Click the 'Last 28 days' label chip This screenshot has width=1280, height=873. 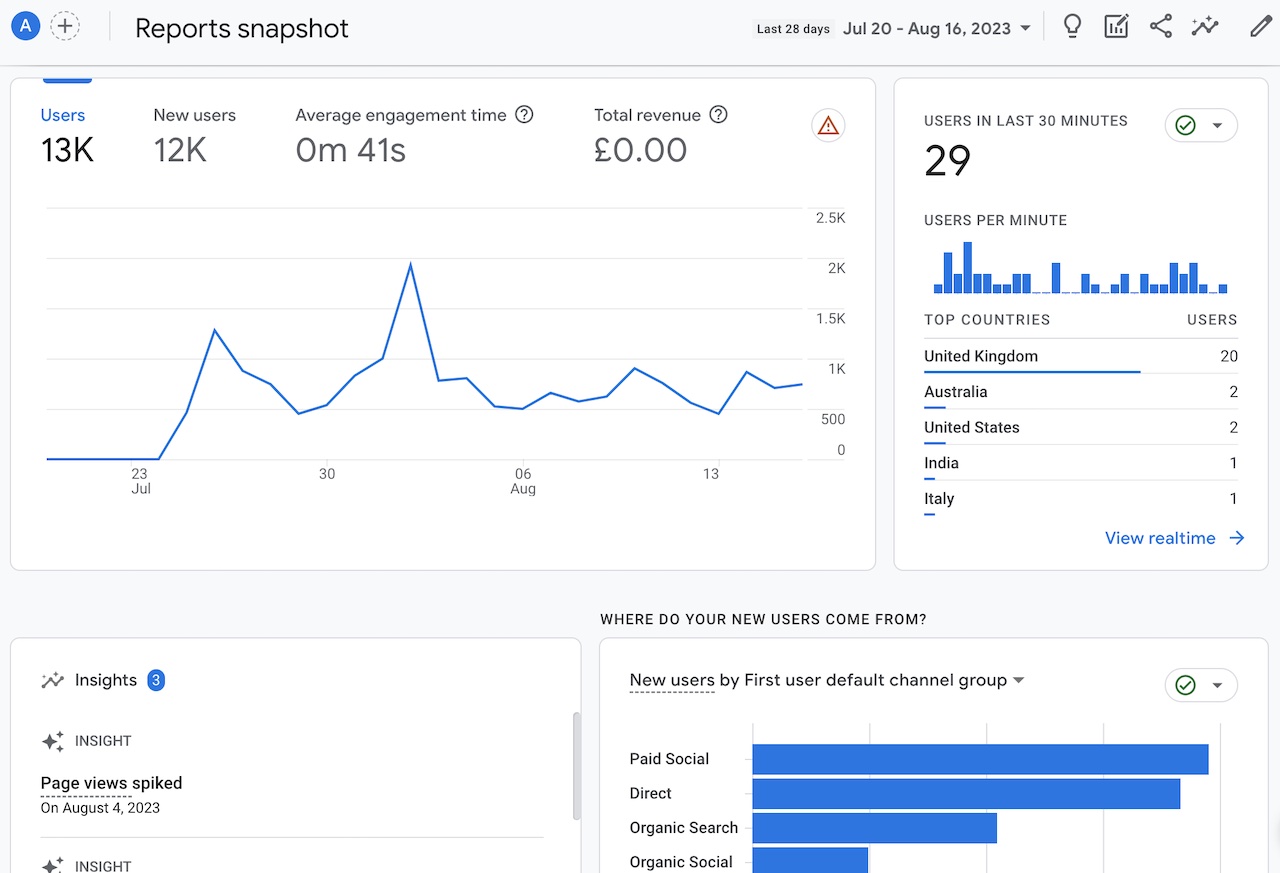(793, 29)
